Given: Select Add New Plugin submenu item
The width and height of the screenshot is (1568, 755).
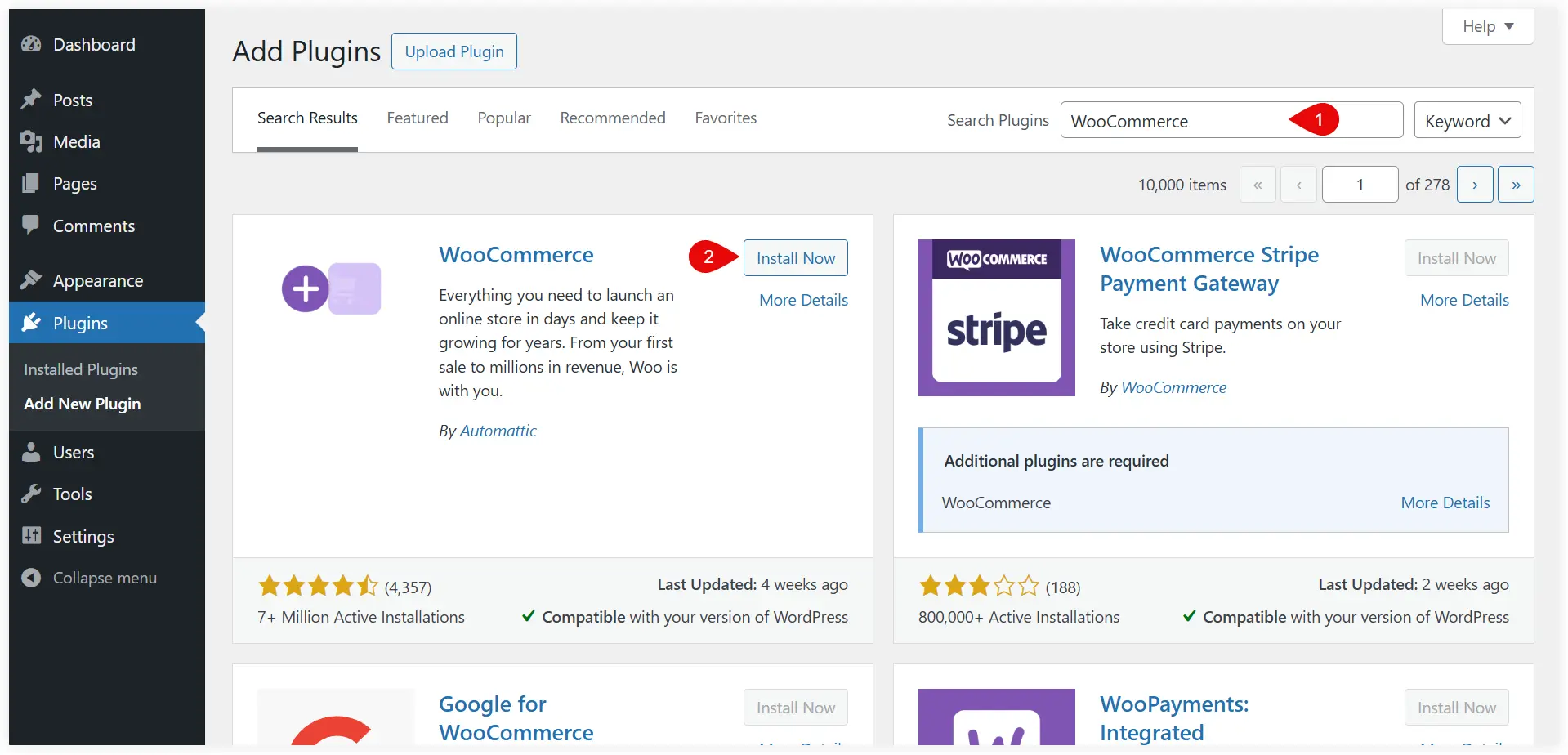Looking at the screenshot, I should click(x=83, y=404).
